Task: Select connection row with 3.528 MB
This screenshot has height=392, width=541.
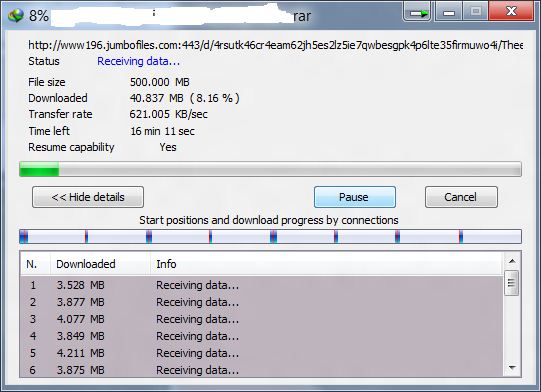Action: pos(262,285)
